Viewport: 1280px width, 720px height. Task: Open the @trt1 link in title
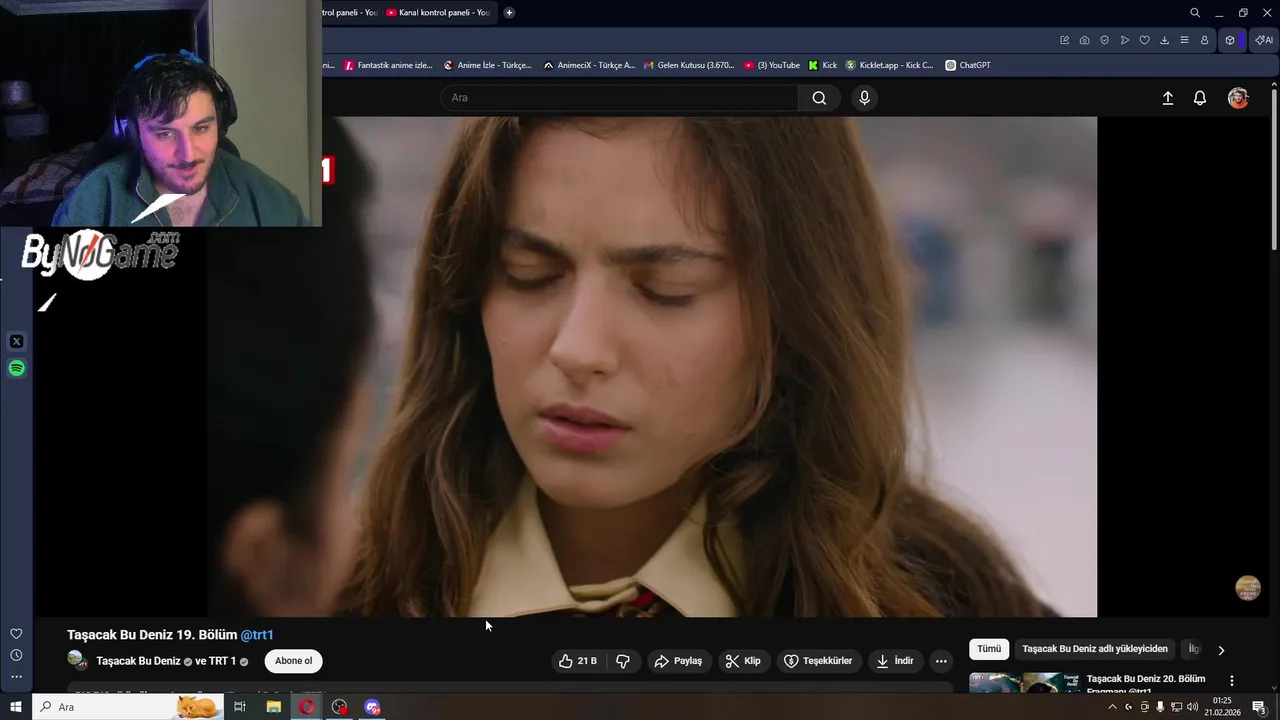(x=257, y=635)
